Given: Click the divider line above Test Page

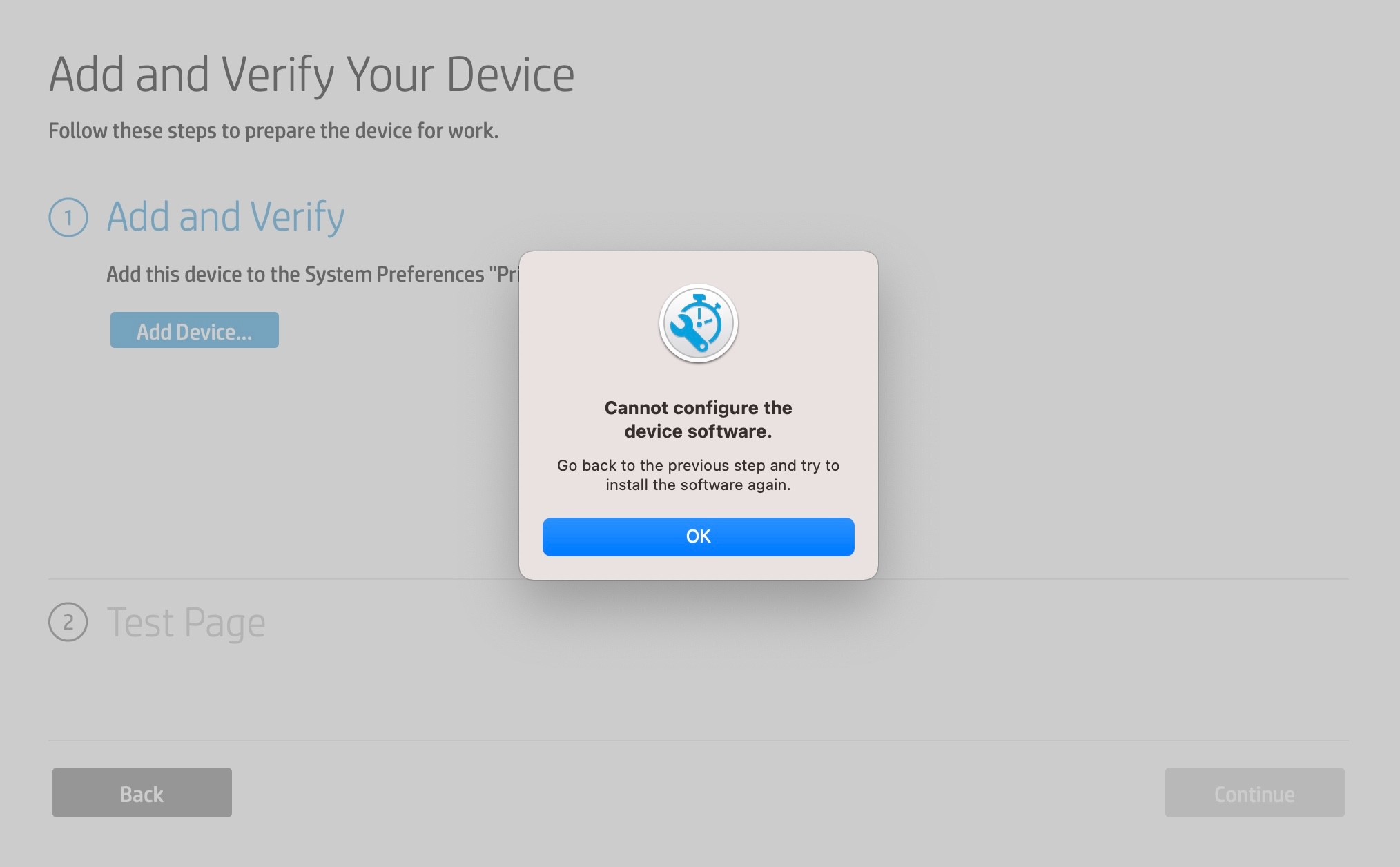Looking at the screenshot, I should click(x=276, y=579).
